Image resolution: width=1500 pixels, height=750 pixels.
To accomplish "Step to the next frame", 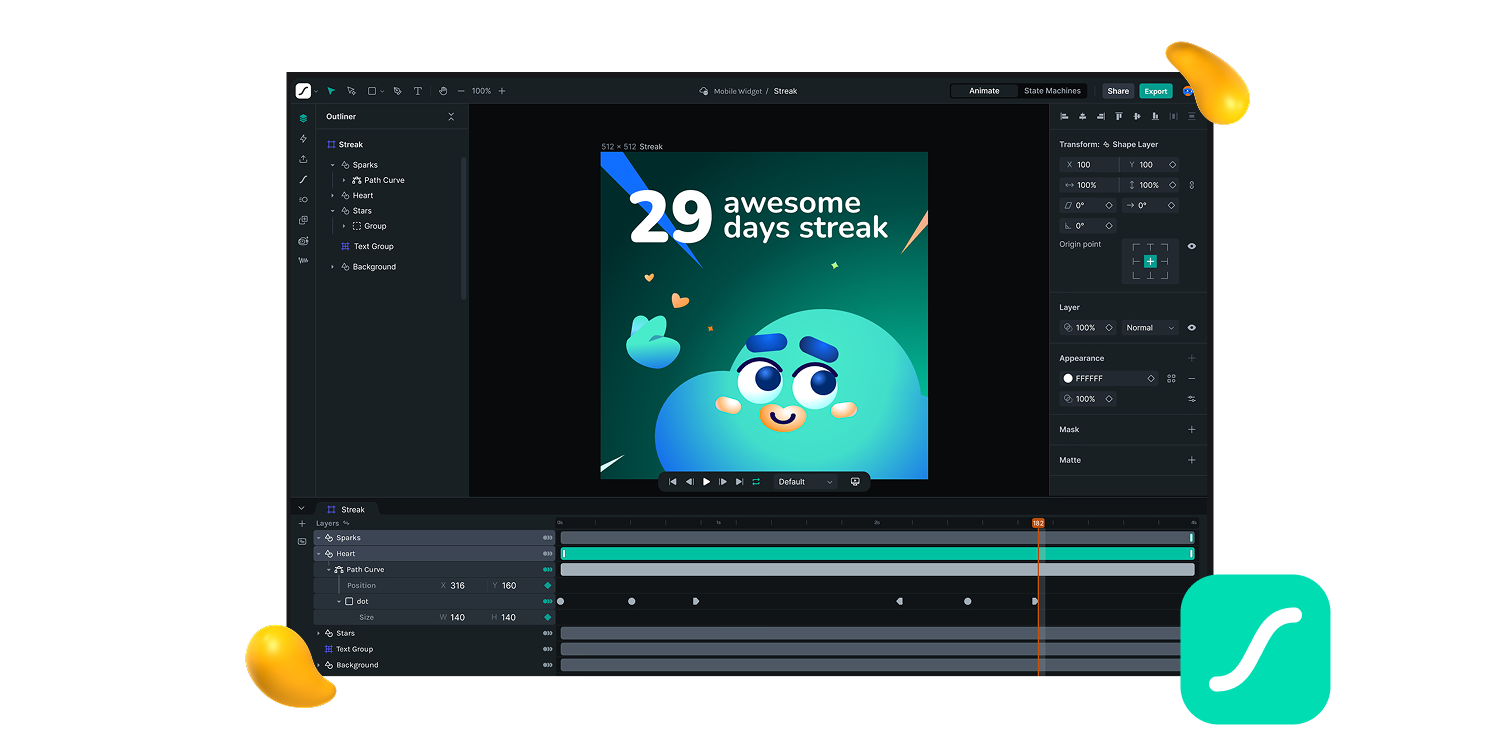I will pos(723,482).
